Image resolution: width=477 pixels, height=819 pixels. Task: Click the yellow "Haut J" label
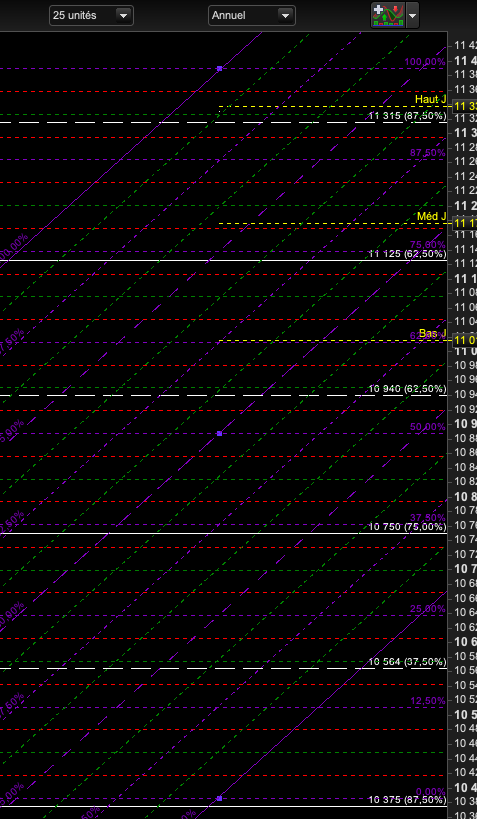(x=431, y=99)
